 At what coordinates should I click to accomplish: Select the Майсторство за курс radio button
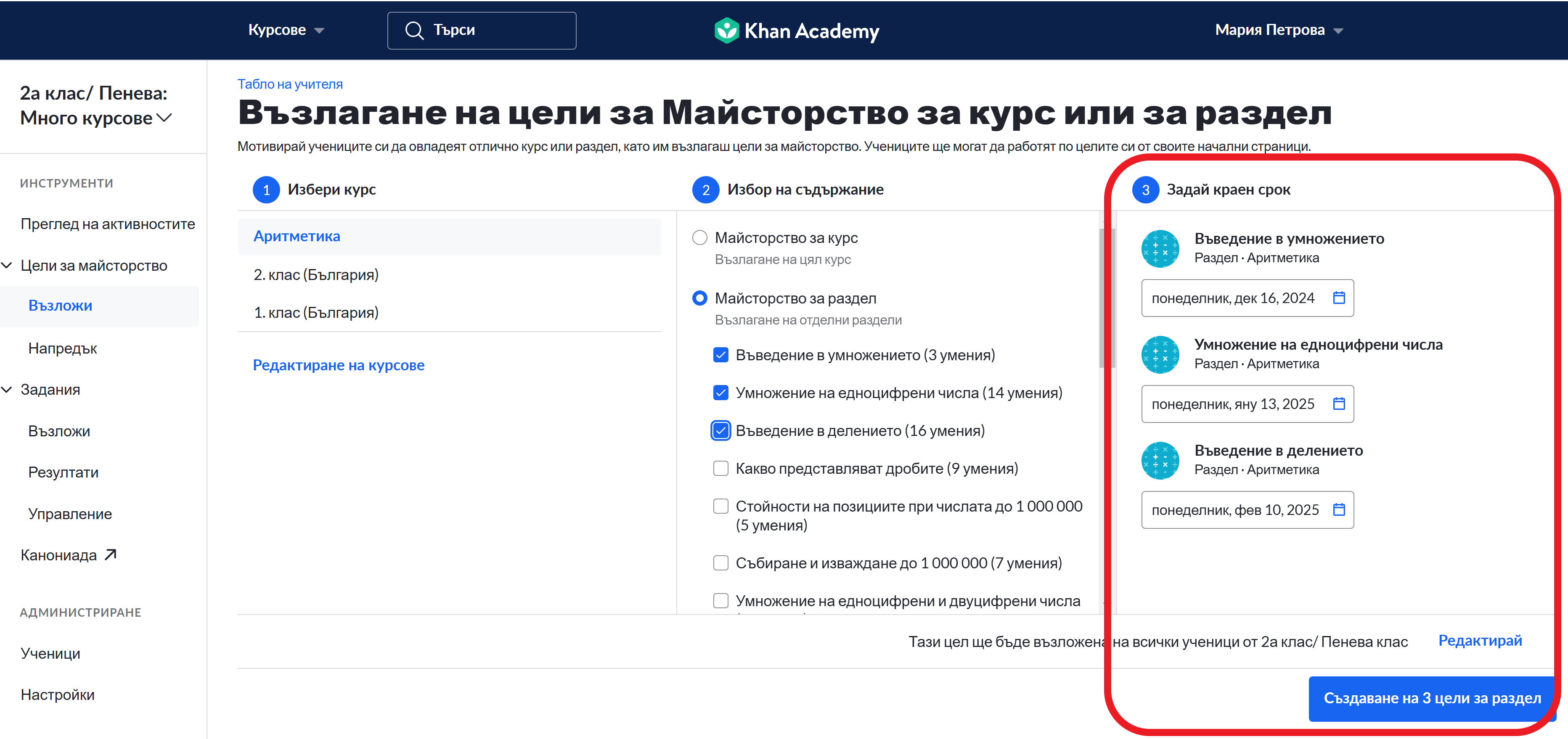coord(699,237)
